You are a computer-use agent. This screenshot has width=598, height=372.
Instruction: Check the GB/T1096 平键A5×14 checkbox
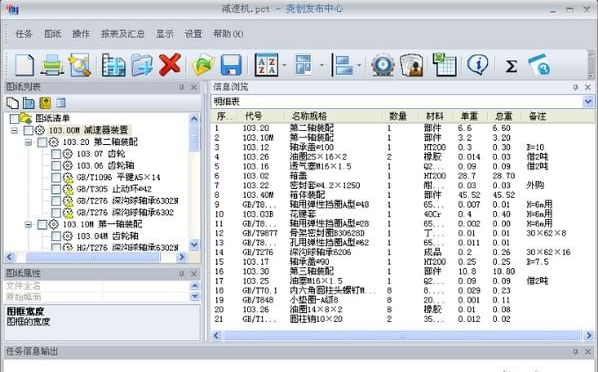pyautogui.click(x=56, y=177)
